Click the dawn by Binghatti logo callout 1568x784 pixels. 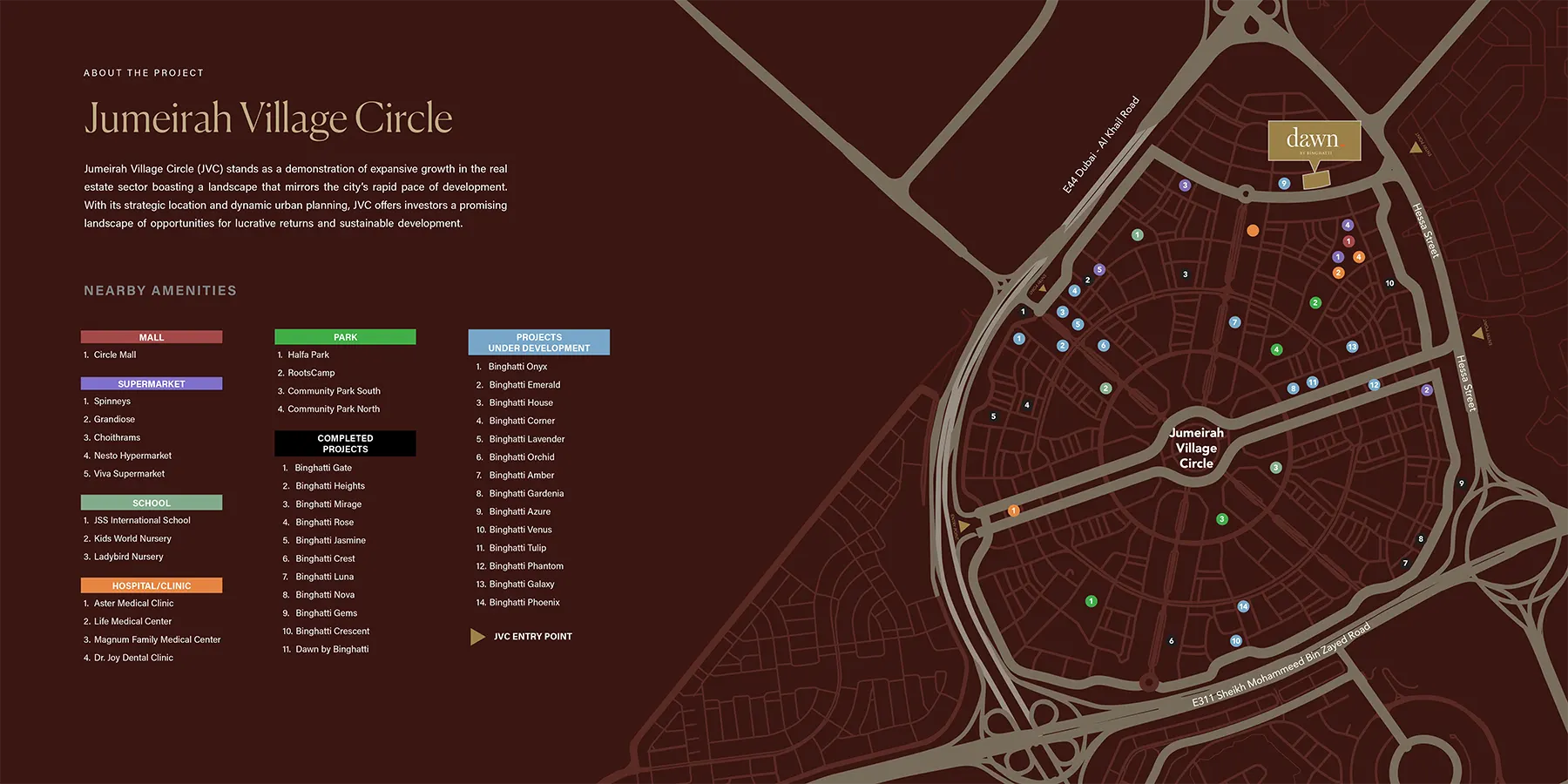coord(1314,142)
